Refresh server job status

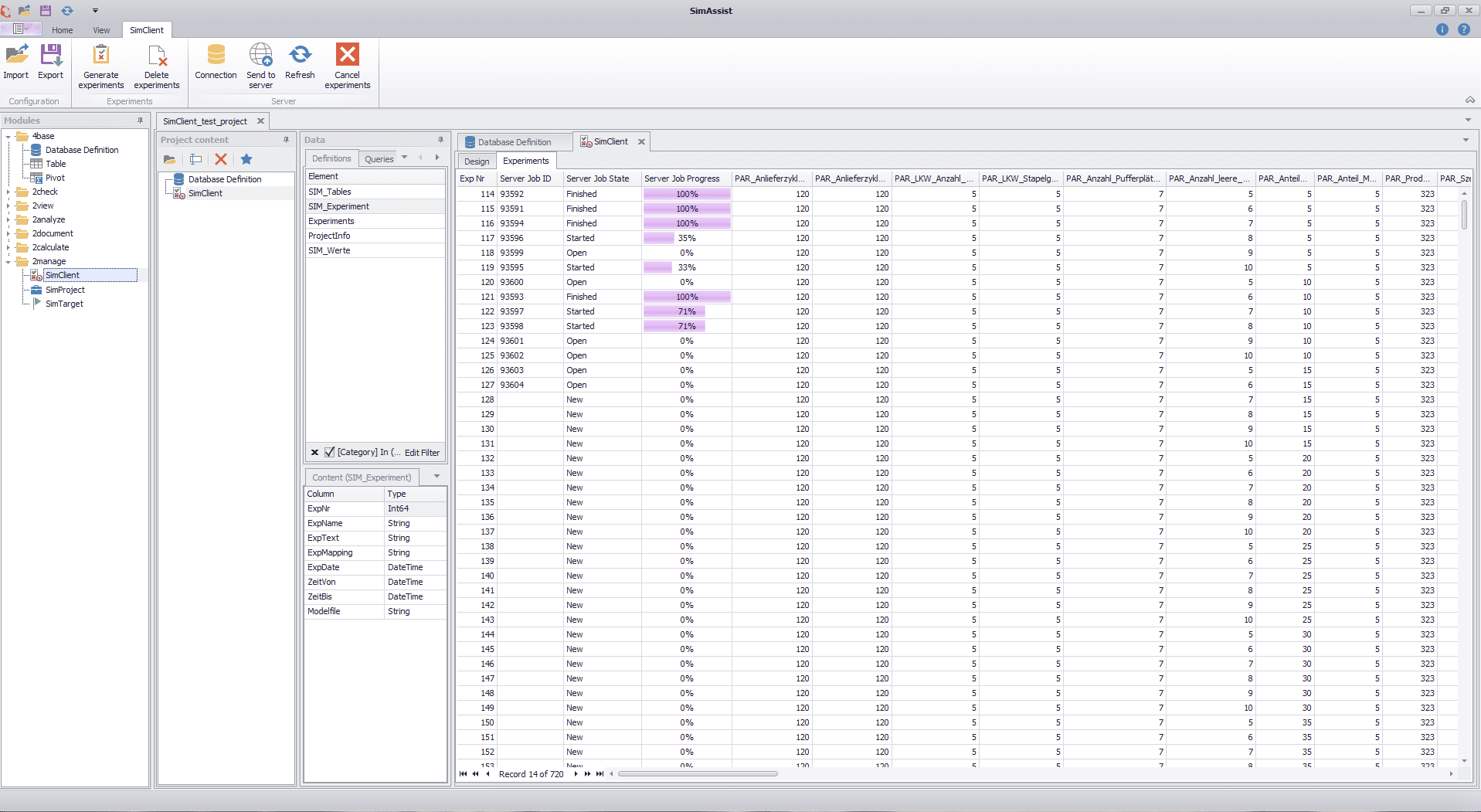tap(300, 61)
